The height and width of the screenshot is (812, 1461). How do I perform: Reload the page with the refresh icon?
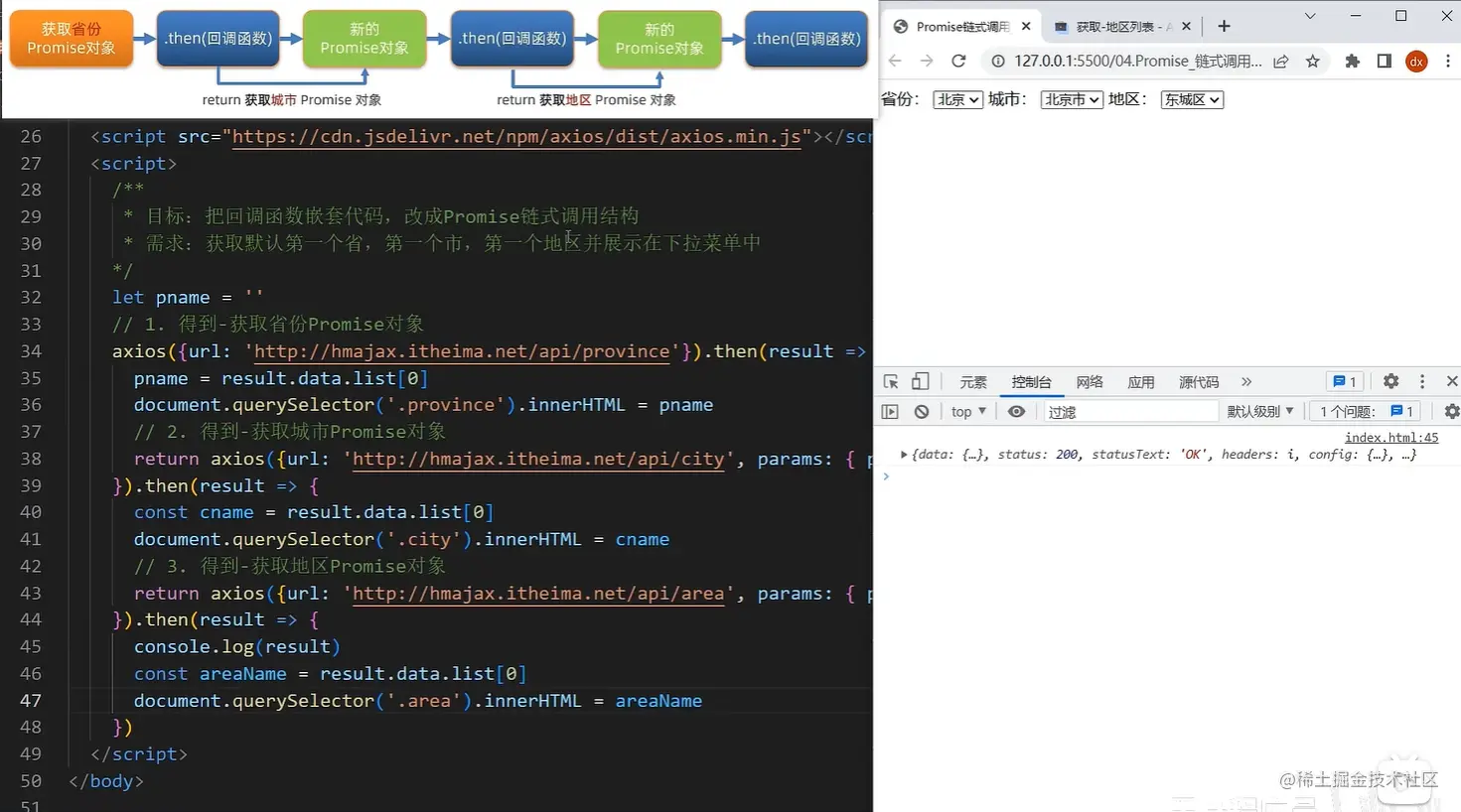pos(958,62)
